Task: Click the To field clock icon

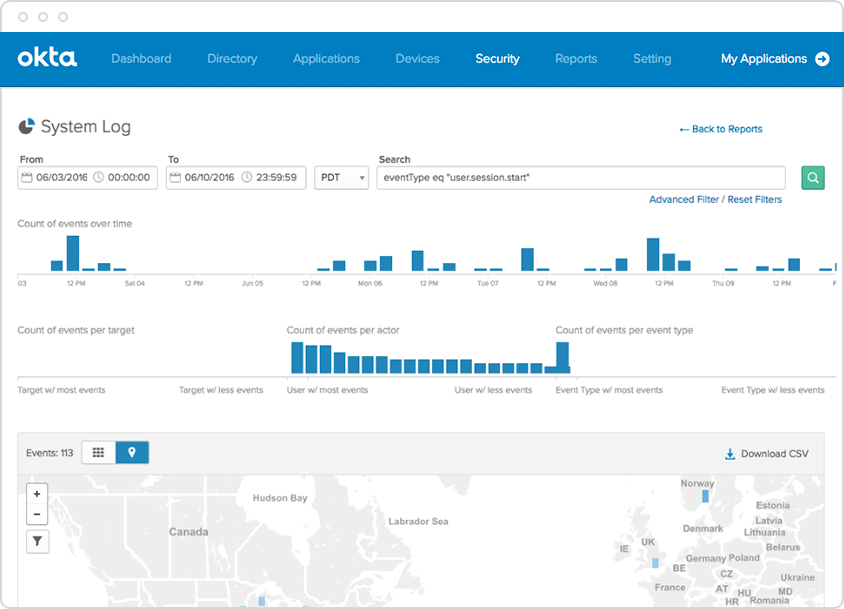Action: [x=246, y=178]
